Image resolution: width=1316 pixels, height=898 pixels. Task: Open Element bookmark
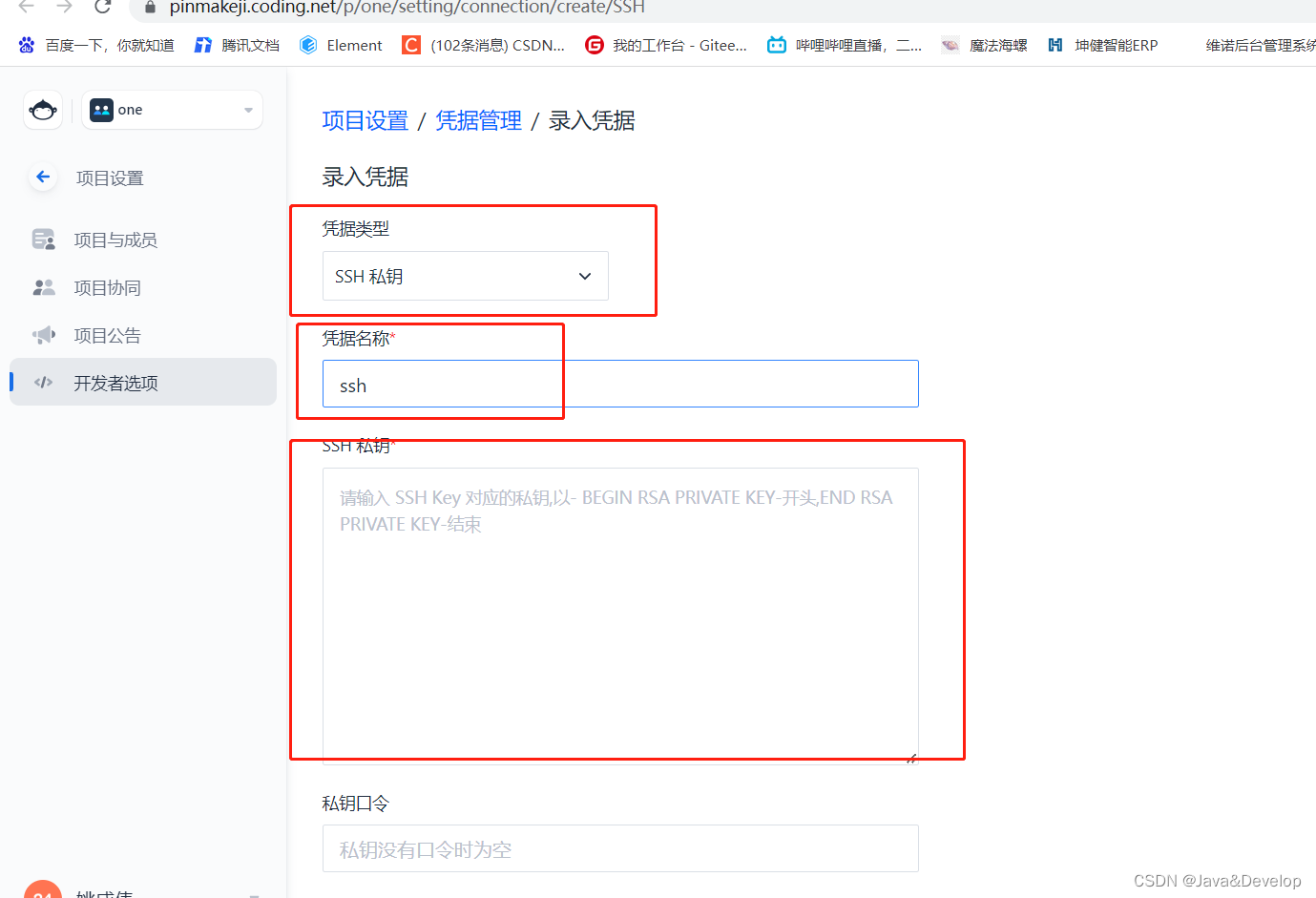point(341,45)
